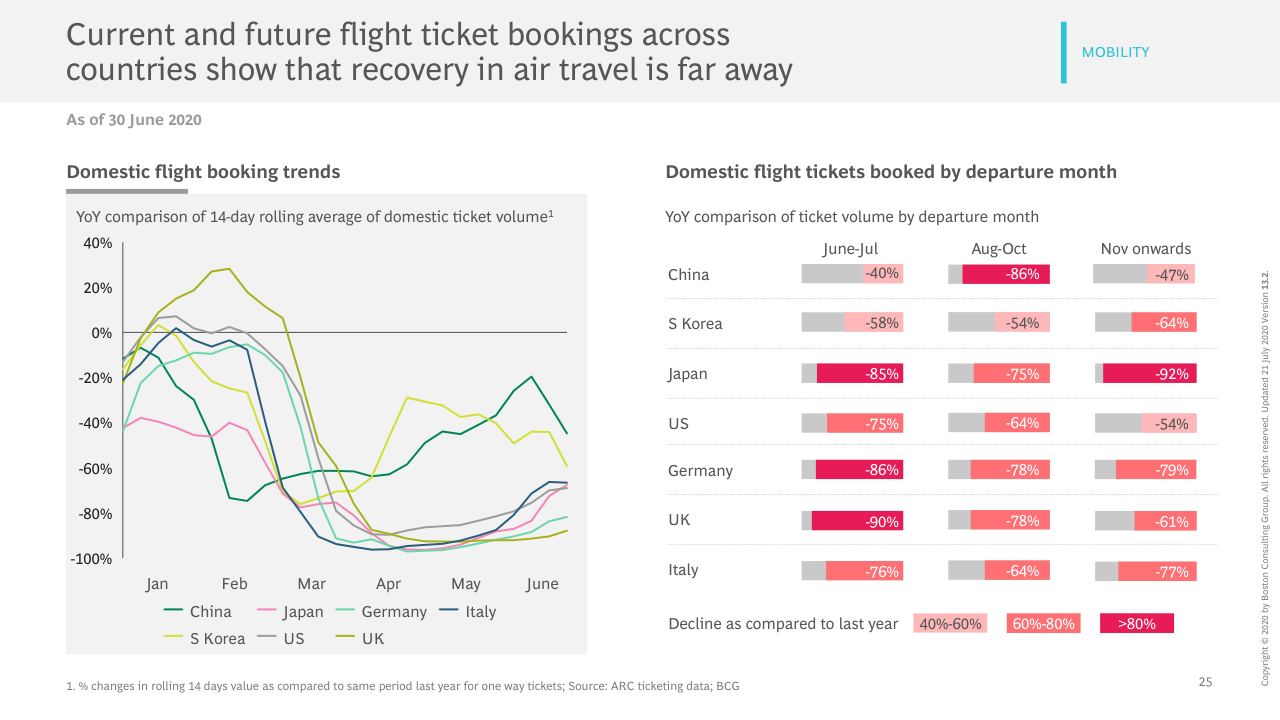Click the Germany legend line marker
This screenshot has height=720, width=1280.
click(345, 612)
